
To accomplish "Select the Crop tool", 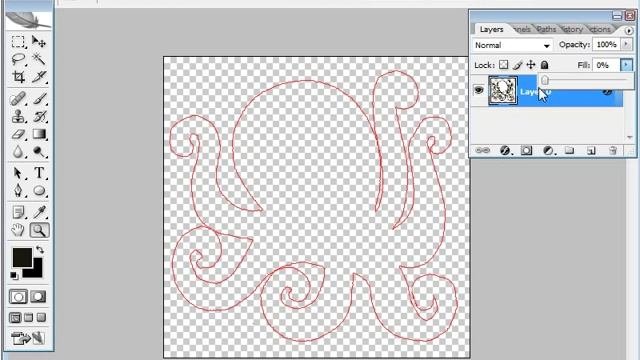I will tap(18, 77).
